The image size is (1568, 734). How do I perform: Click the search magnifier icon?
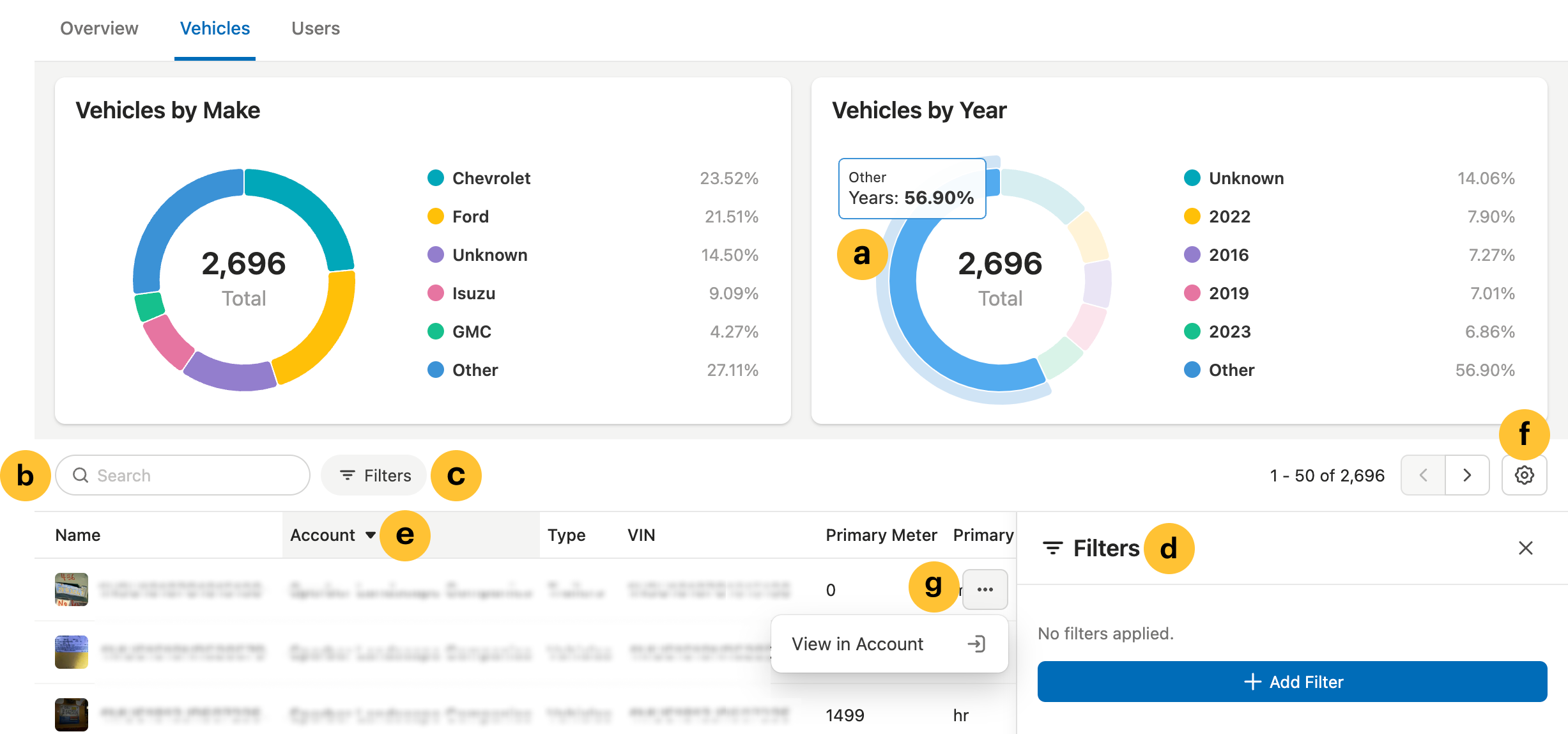coord(81,475)
